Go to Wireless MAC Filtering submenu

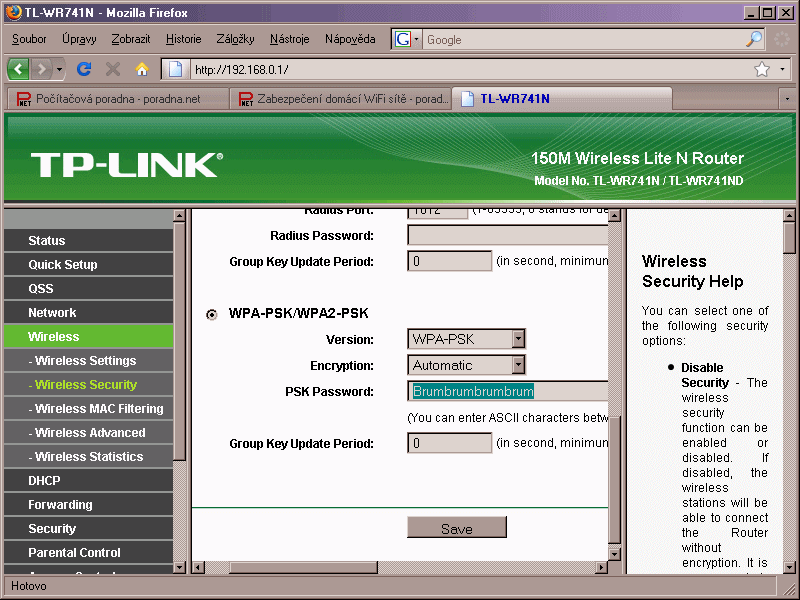(x=88, y=408)
